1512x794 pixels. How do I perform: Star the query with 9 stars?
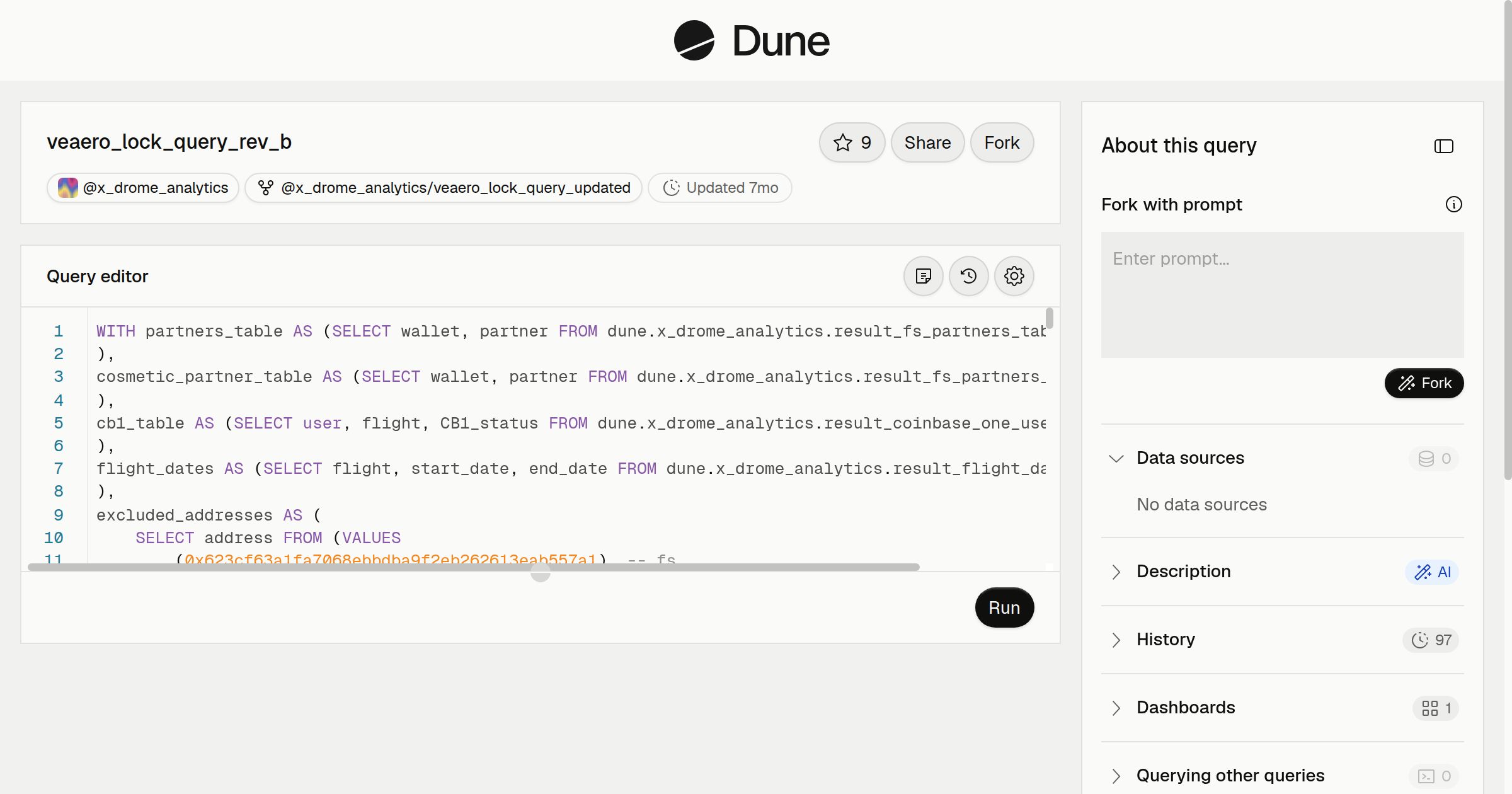pos(852,142)
